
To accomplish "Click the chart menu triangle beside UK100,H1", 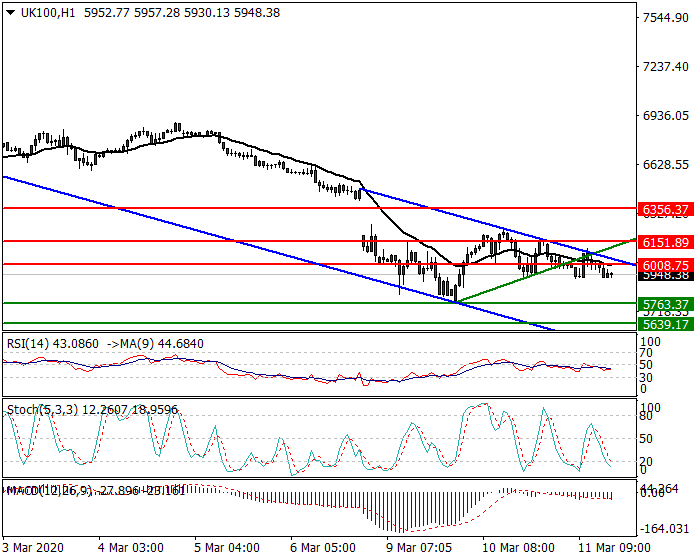I will [10, 13].
